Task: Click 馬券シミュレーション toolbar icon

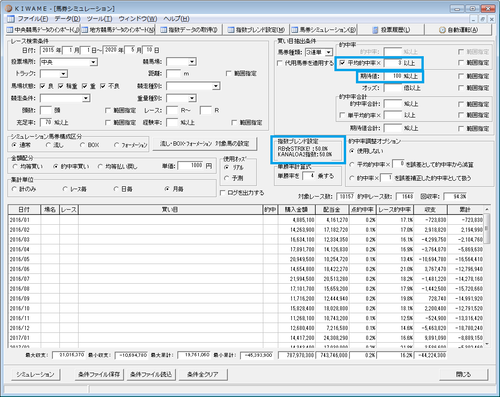Action: (295, 30)
